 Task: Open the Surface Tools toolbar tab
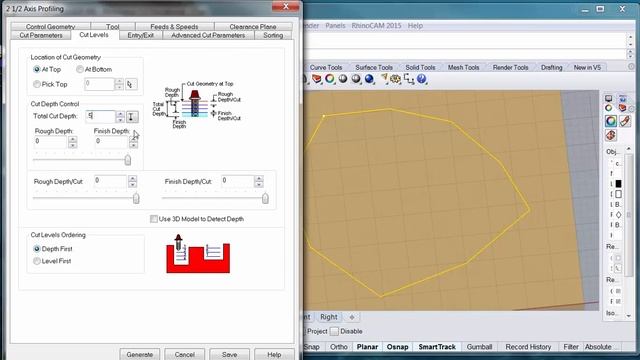(373, 67)
